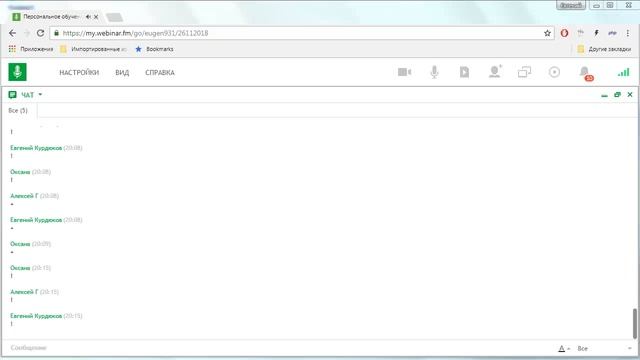
Task: Open the add participant icon
Action: pos(495,71)
